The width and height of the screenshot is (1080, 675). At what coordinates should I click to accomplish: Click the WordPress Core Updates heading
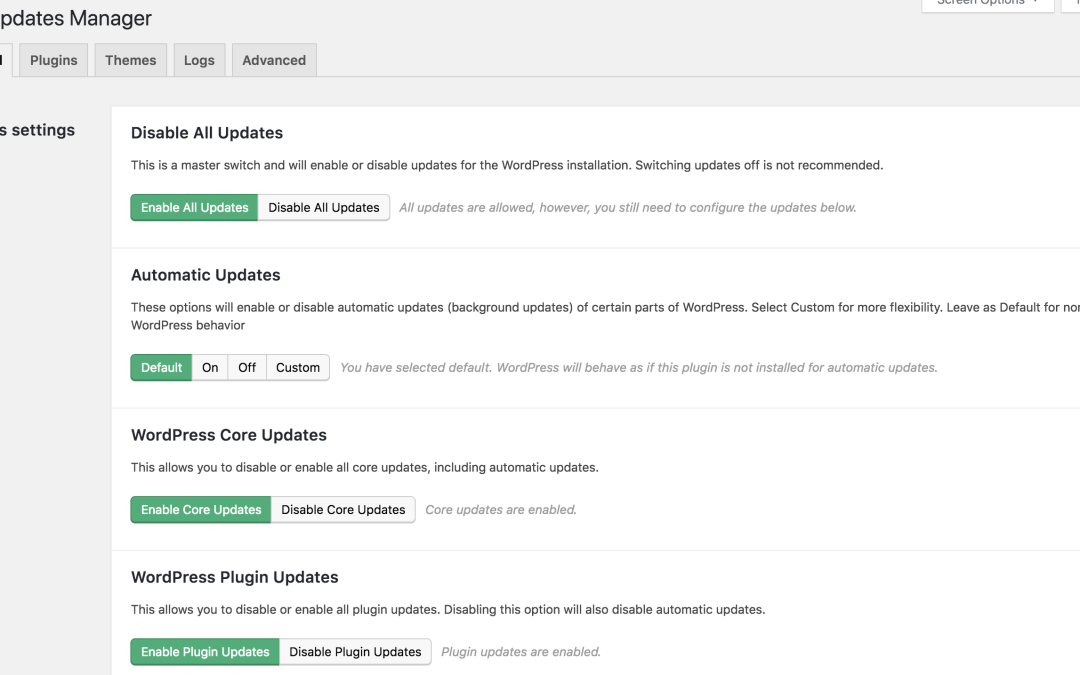pos(229,435)
